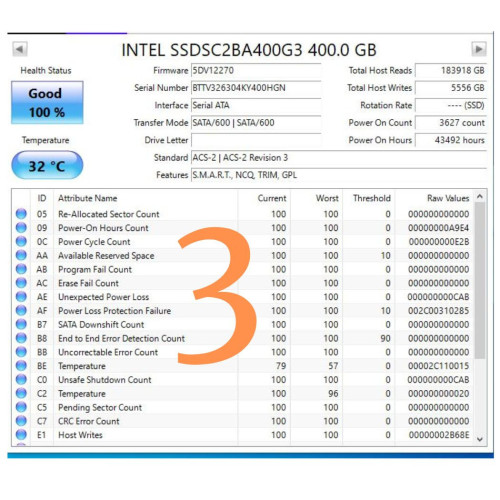Click Power On Hours value 43492 hours
The image size is (500, 500).
(451, 140)
